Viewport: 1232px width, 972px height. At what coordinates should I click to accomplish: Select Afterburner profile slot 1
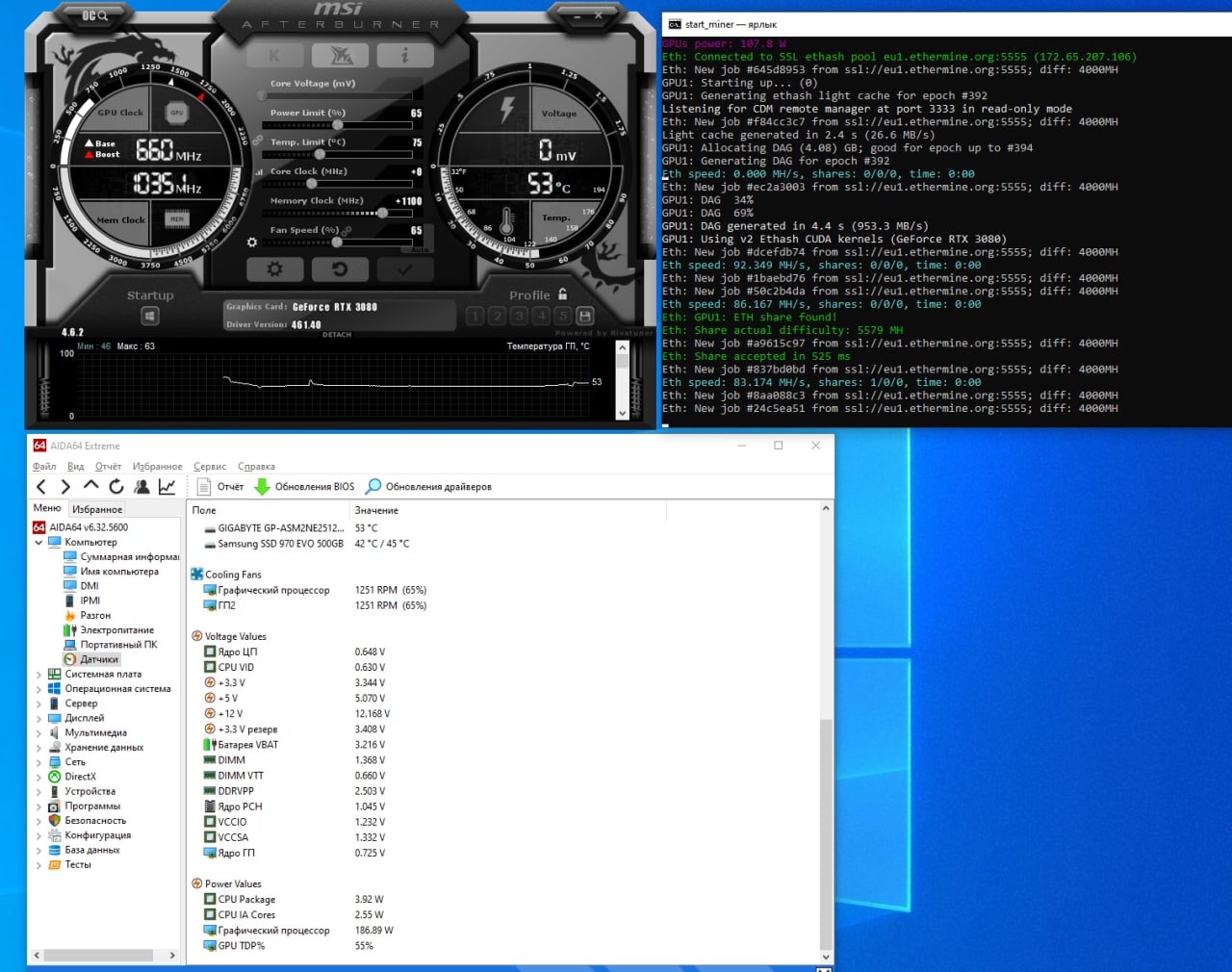[x=475, y=316]
